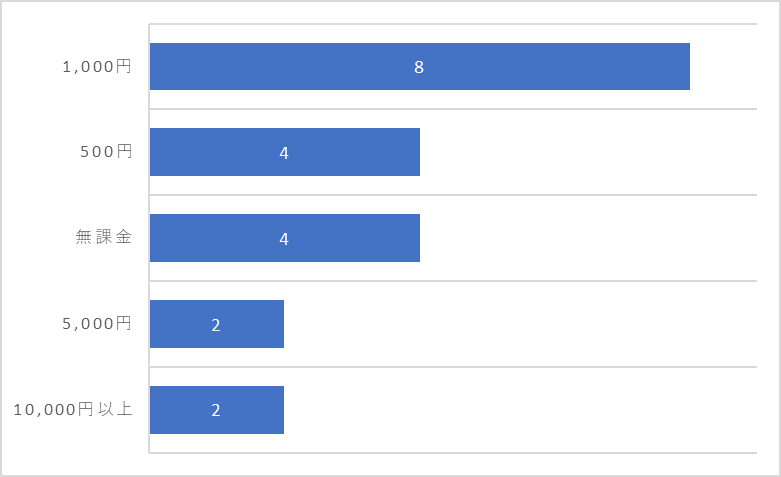Click the 無課金 axis label
781x477 pixels.
tap(104, 237)
